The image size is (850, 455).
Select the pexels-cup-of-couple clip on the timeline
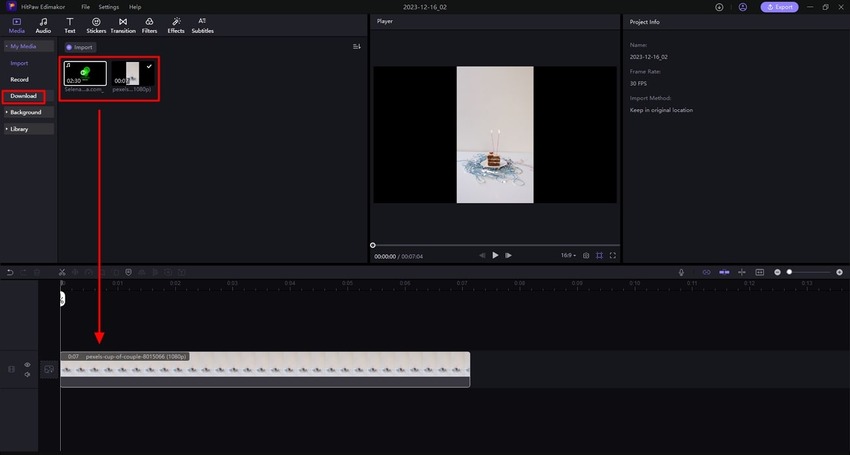(265, 369)
